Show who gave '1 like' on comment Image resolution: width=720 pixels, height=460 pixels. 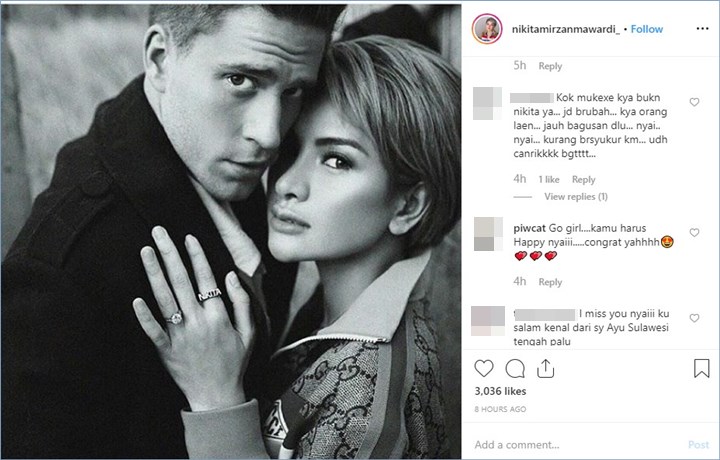click(x=549, y=180)
